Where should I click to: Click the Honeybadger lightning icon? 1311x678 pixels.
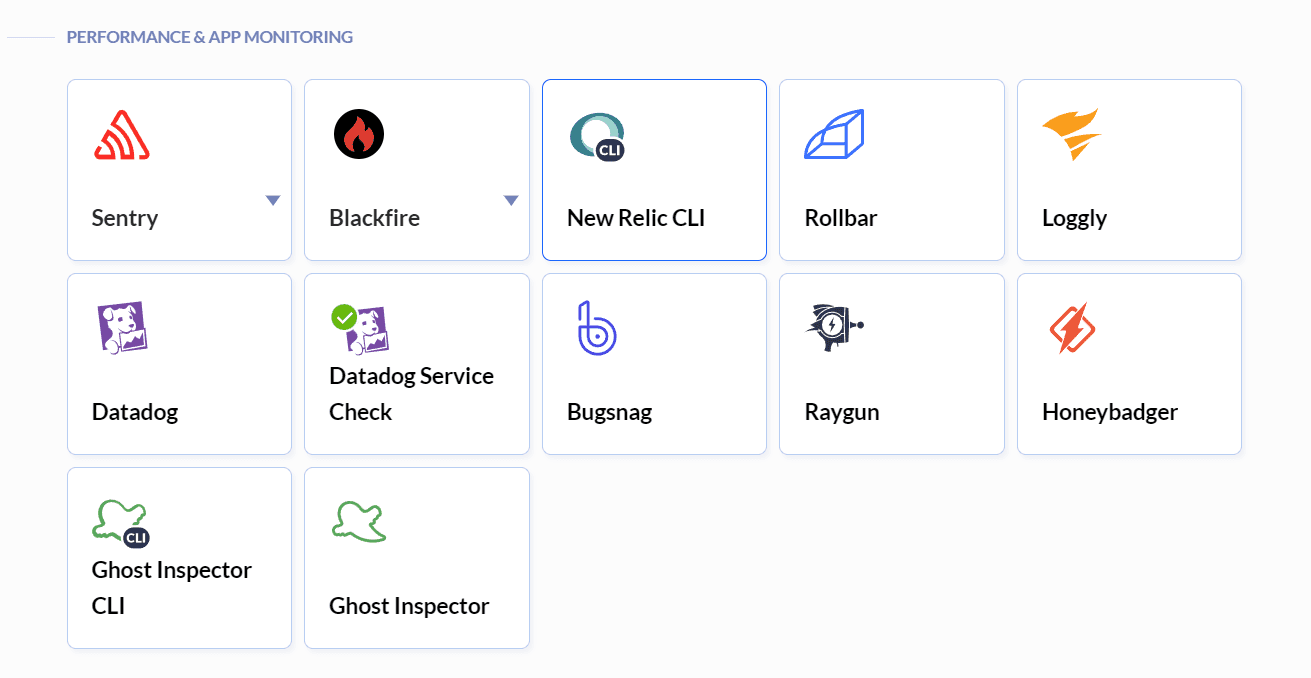click(x=1072, y=328)
